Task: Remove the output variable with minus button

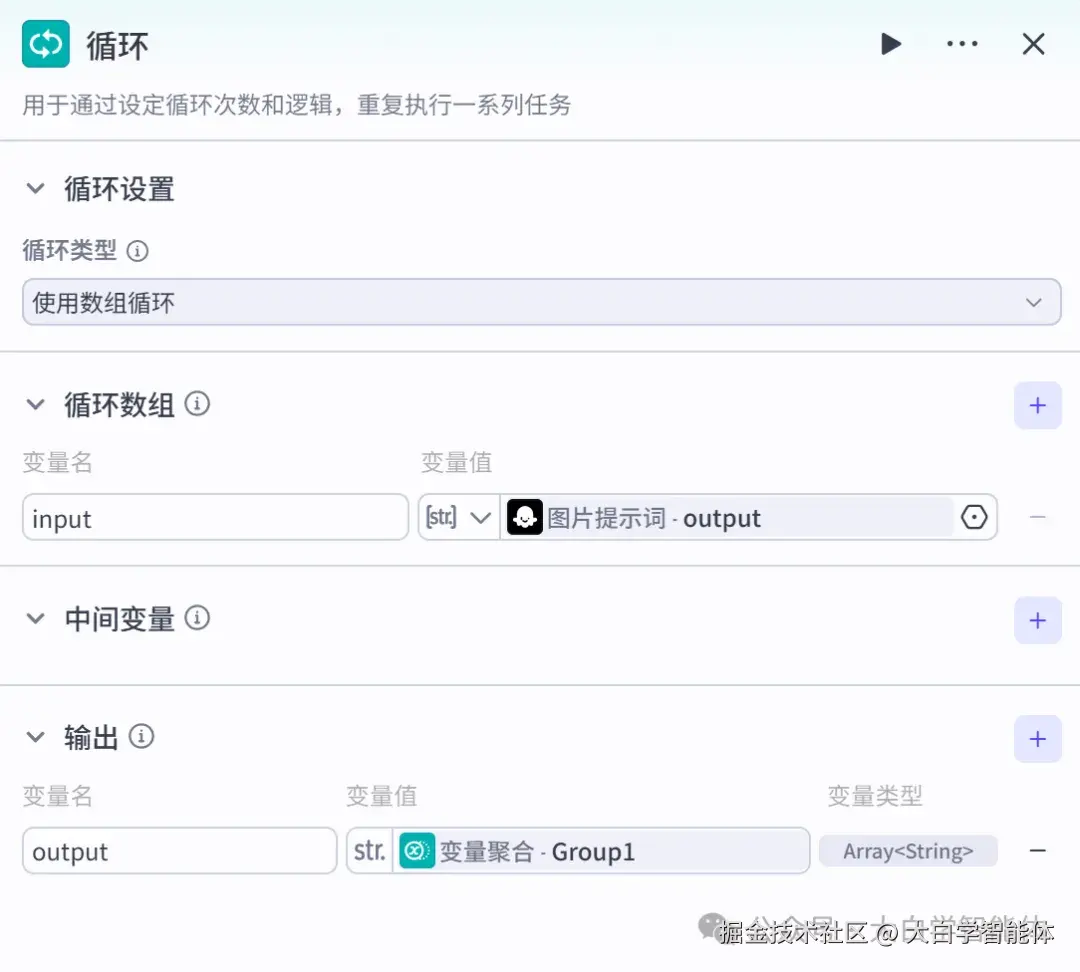Action: click(x=1038, y=850)
